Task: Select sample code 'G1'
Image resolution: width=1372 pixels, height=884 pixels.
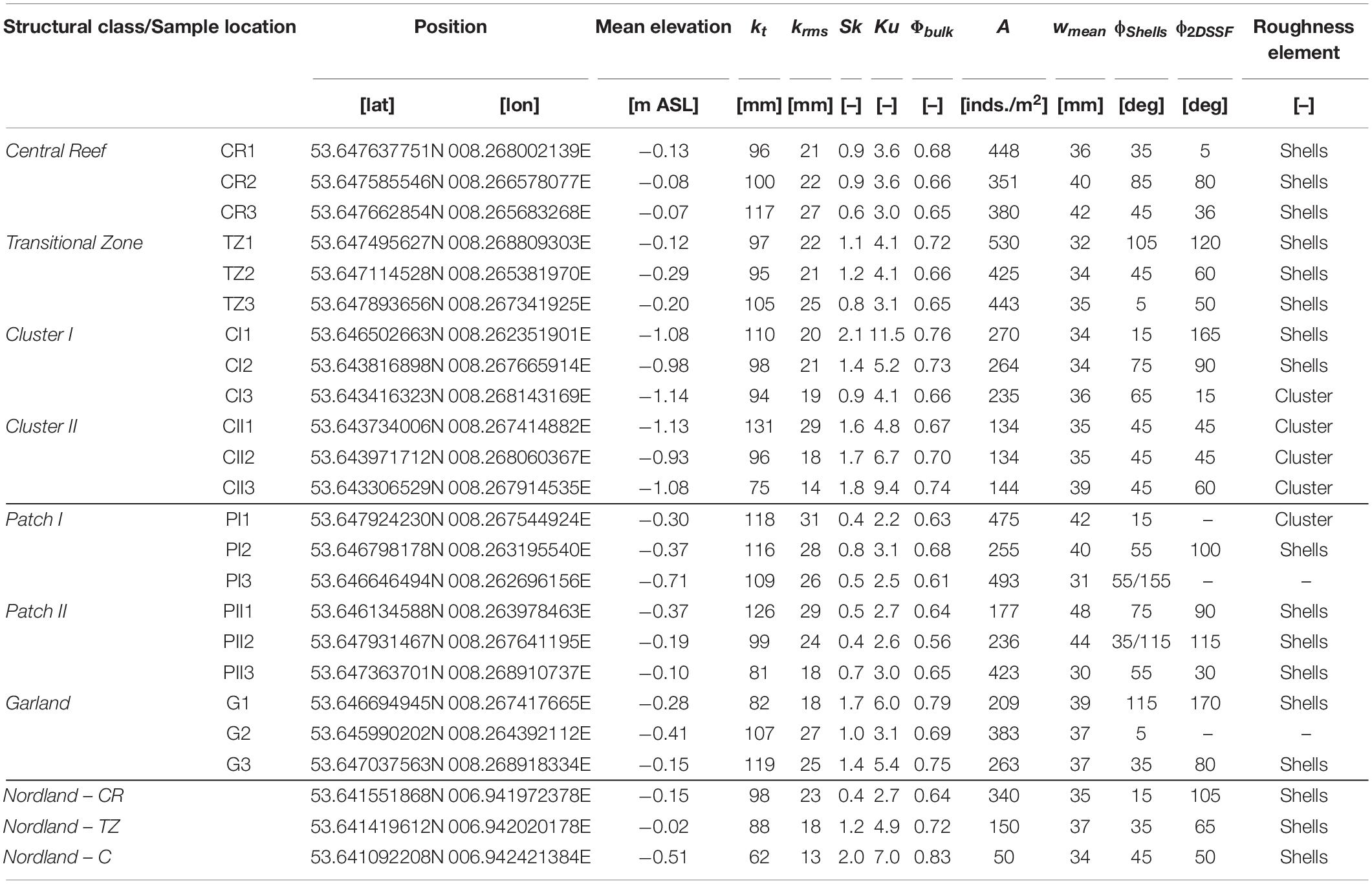Action: tap(238, 704)
